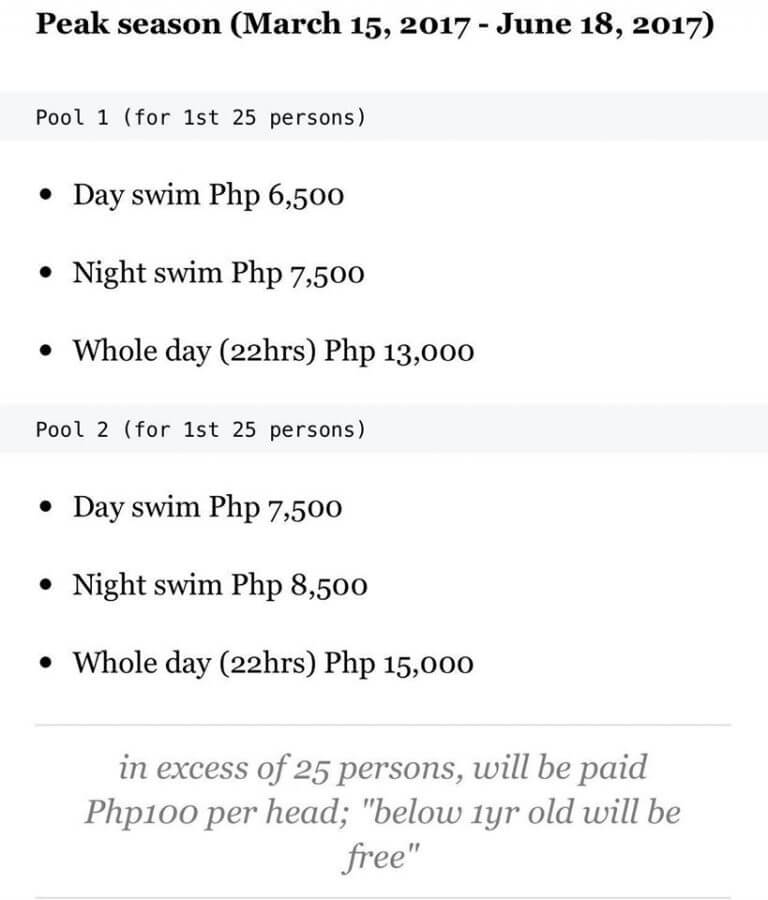The width and height of the screenshot is (768, 900).
Task: Click the divider line above the italic note
Action: point(383,724)
